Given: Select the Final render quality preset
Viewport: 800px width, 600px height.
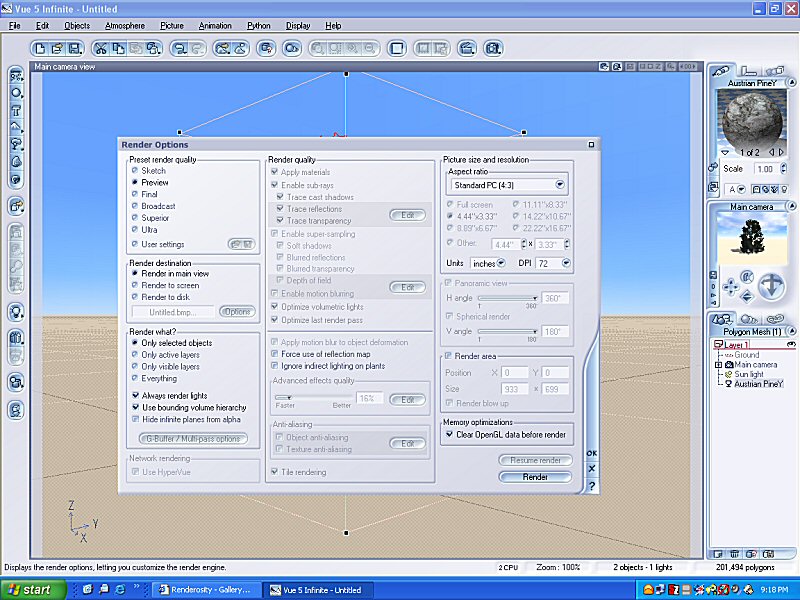Looking at the screenshot, I should coord(135,195).
